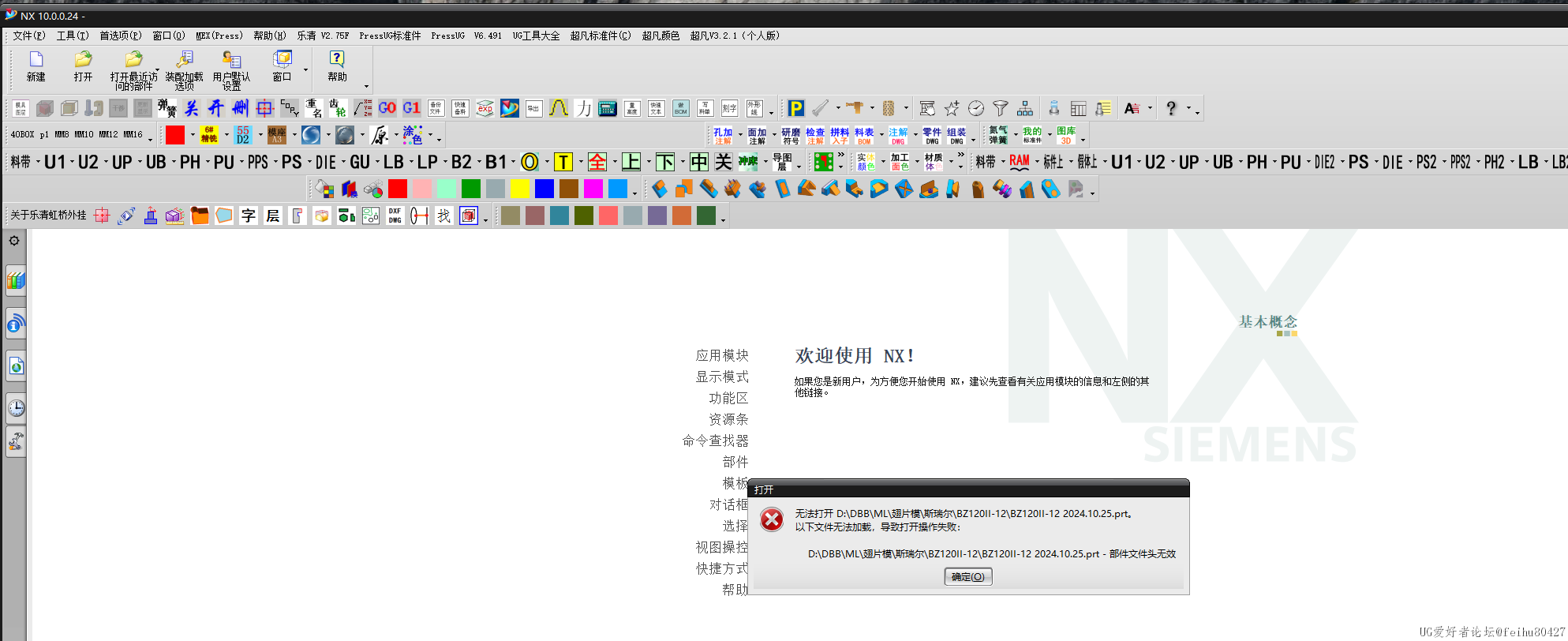
Task: Select the brown color swatch
Action: tap(568, 189)
